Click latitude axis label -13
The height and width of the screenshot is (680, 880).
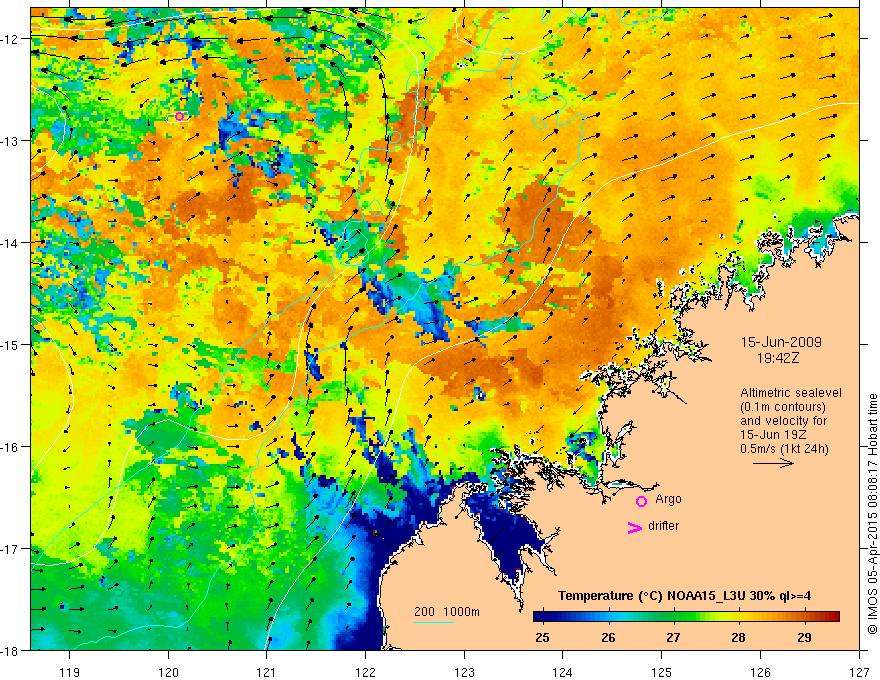pos(12,141)
